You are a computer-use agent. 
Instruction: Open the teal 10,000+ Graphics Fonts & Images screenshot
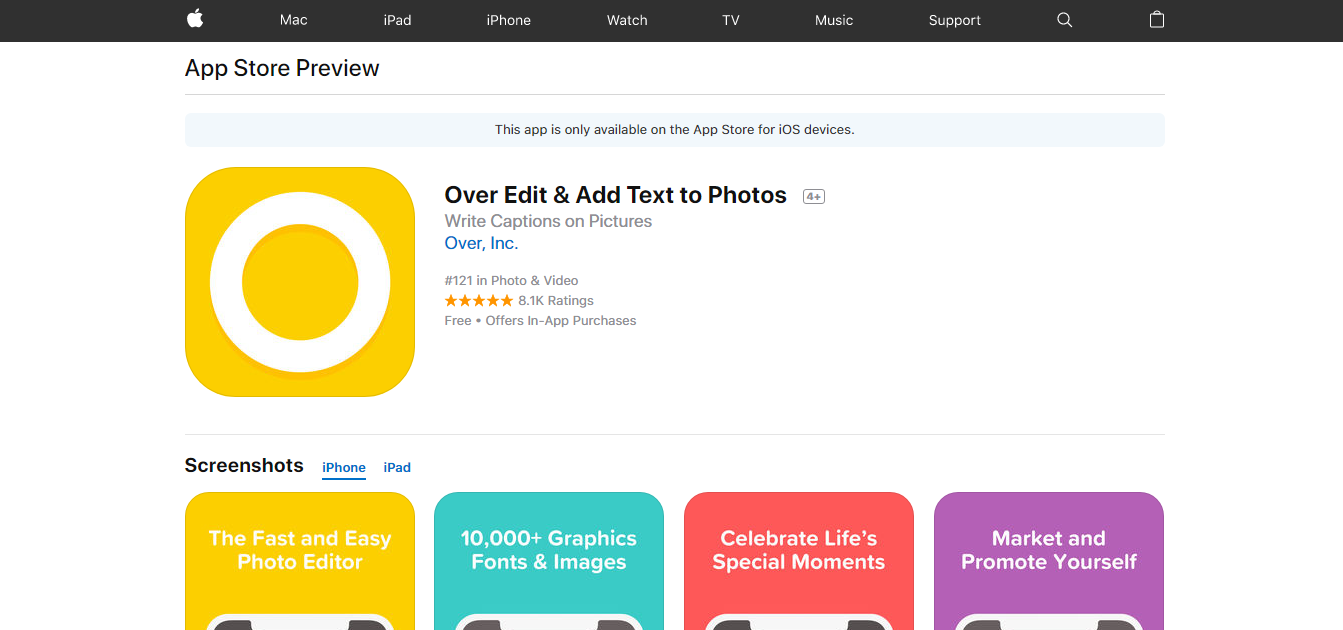pyautogui.click(x=549, y=561)
